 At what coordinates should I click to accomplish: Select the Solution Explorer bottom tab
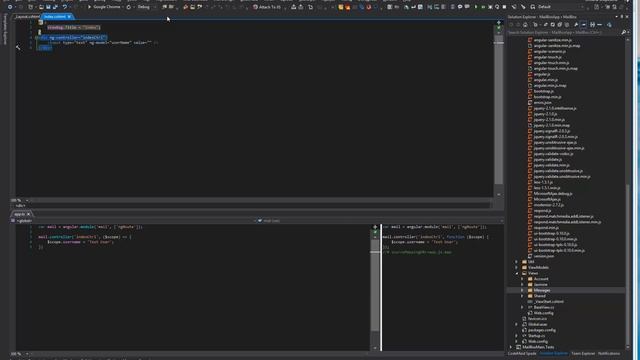click(x=553, y=353)
